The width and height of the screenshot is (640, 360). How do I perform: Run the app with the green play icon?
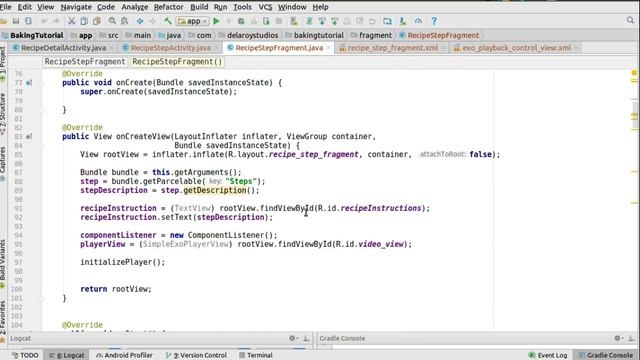click(216, 21)
